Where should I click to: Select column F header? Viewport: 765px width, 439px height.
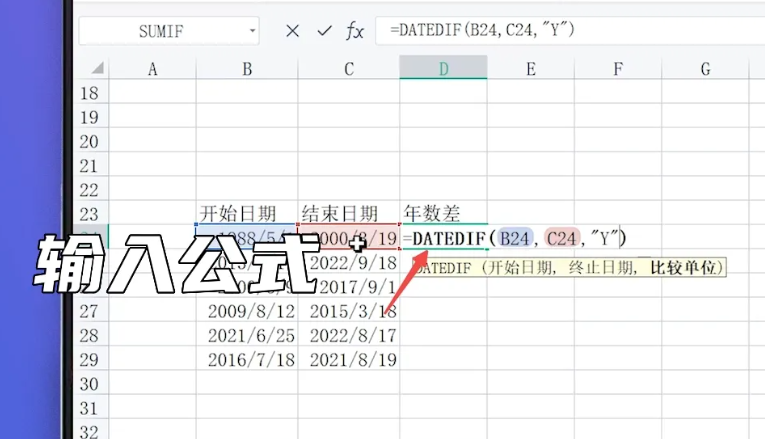tap(618, 69)
